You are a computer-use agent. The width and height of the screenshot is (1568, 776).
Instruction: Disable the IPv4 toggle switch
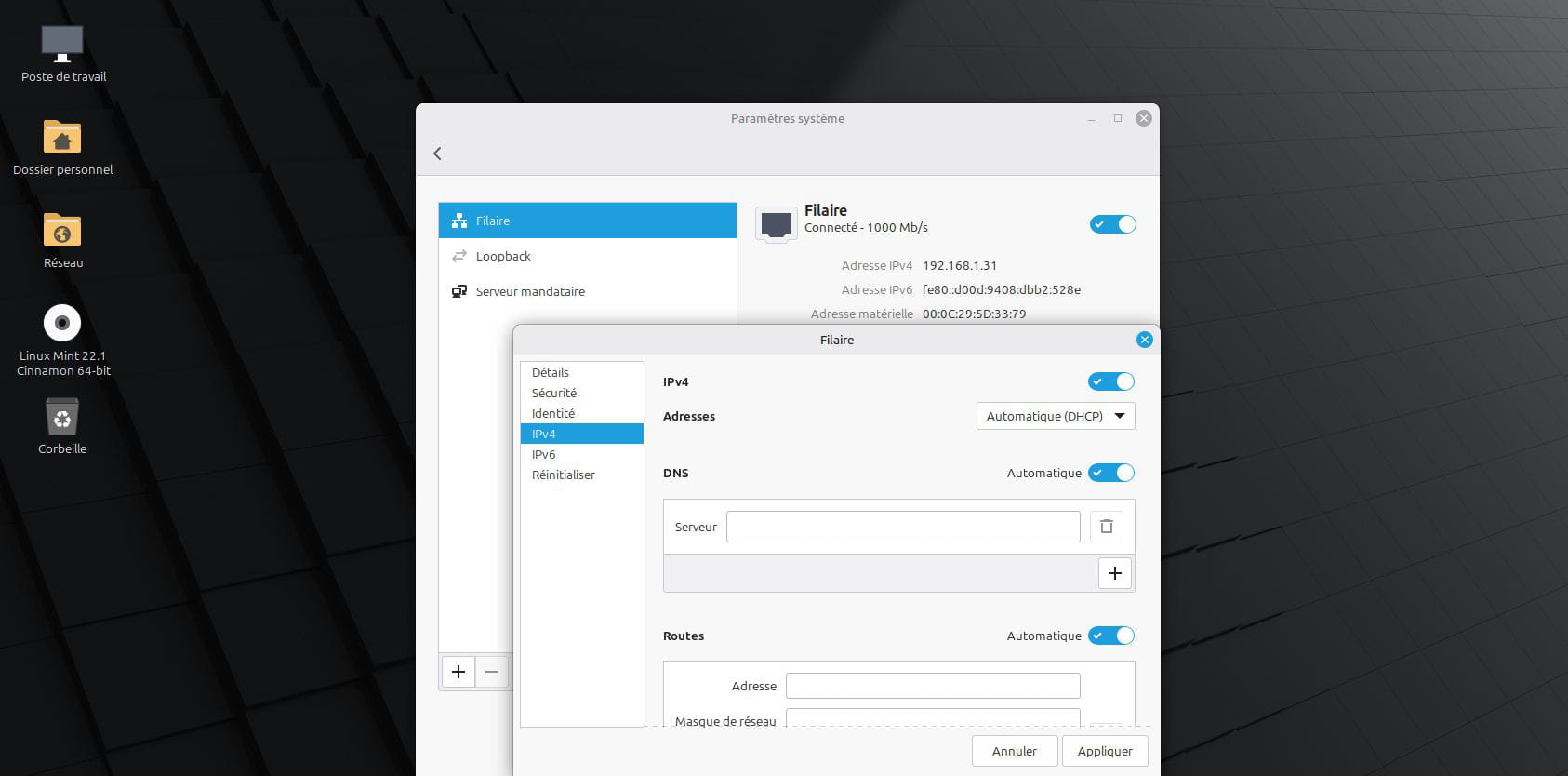1111,381
